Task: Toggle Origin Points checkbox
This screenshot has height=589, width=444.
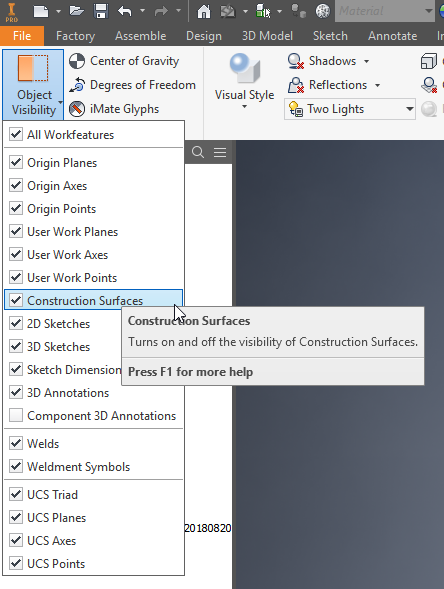Action: 16,208
